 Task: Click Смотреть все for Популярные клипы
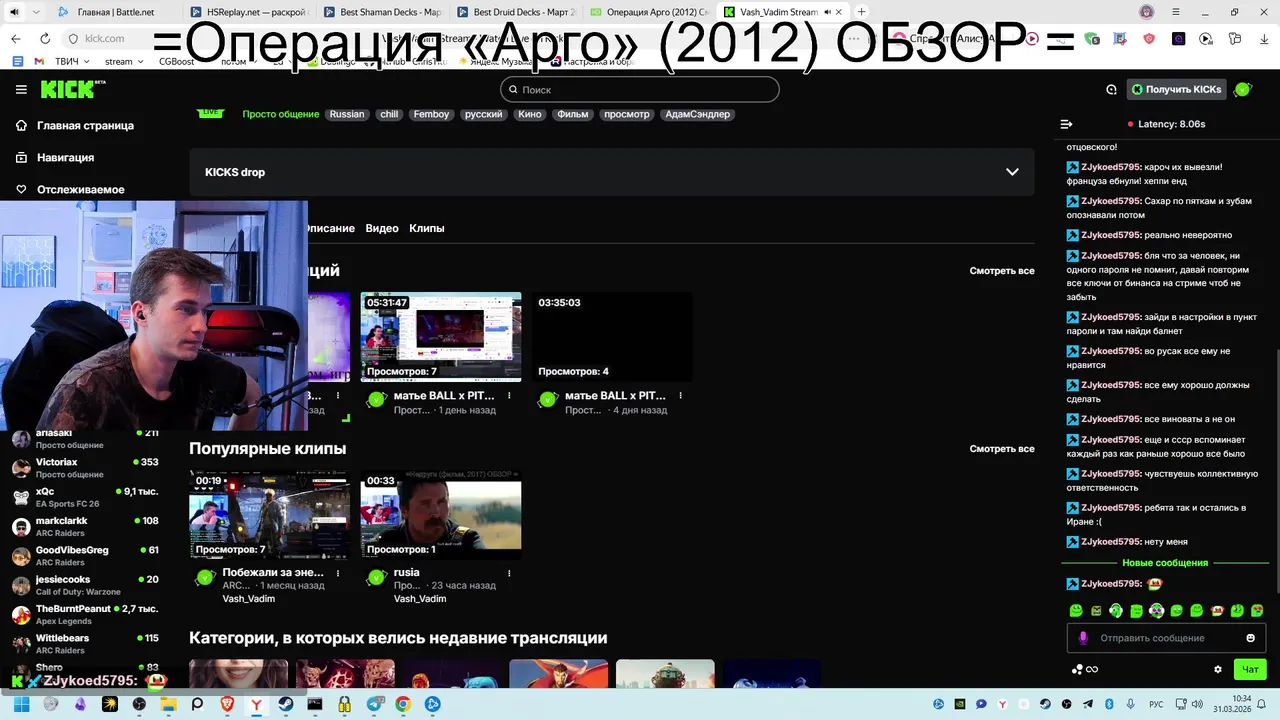point(1002,449)
